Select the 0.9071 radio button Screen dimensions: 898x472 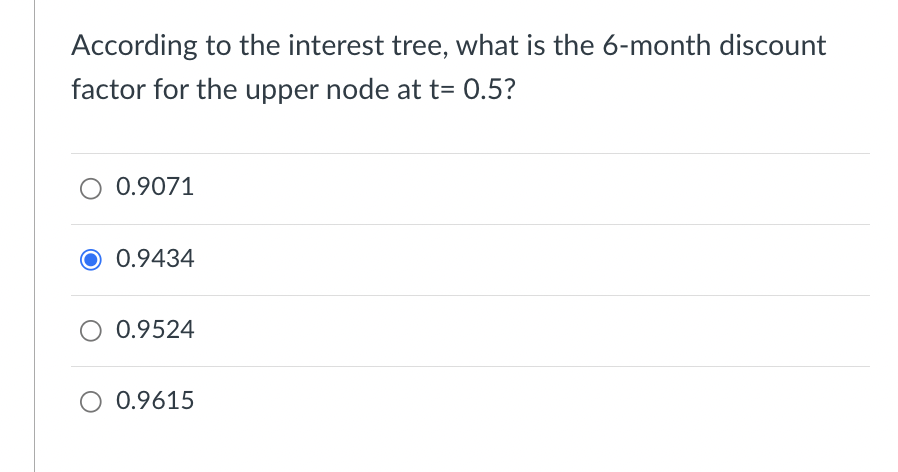(90, 188)
